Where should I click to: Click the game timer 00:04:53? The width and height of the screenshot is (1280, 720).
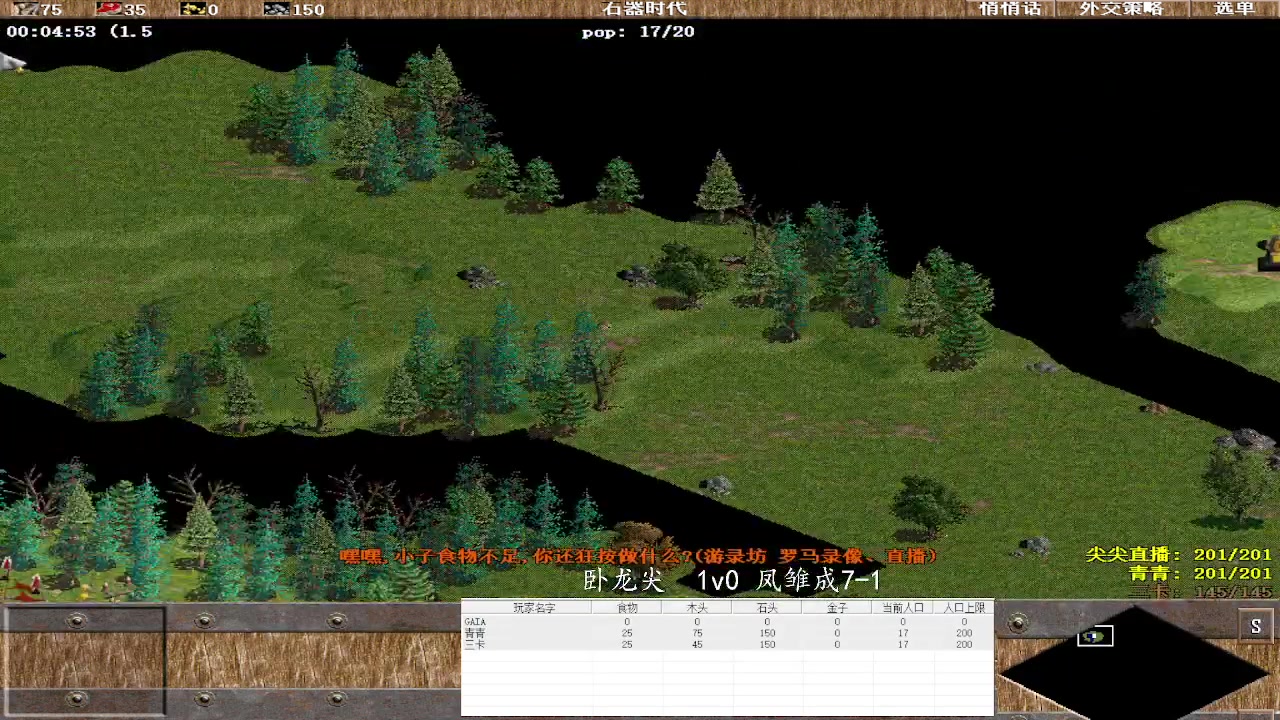(51, 32)
